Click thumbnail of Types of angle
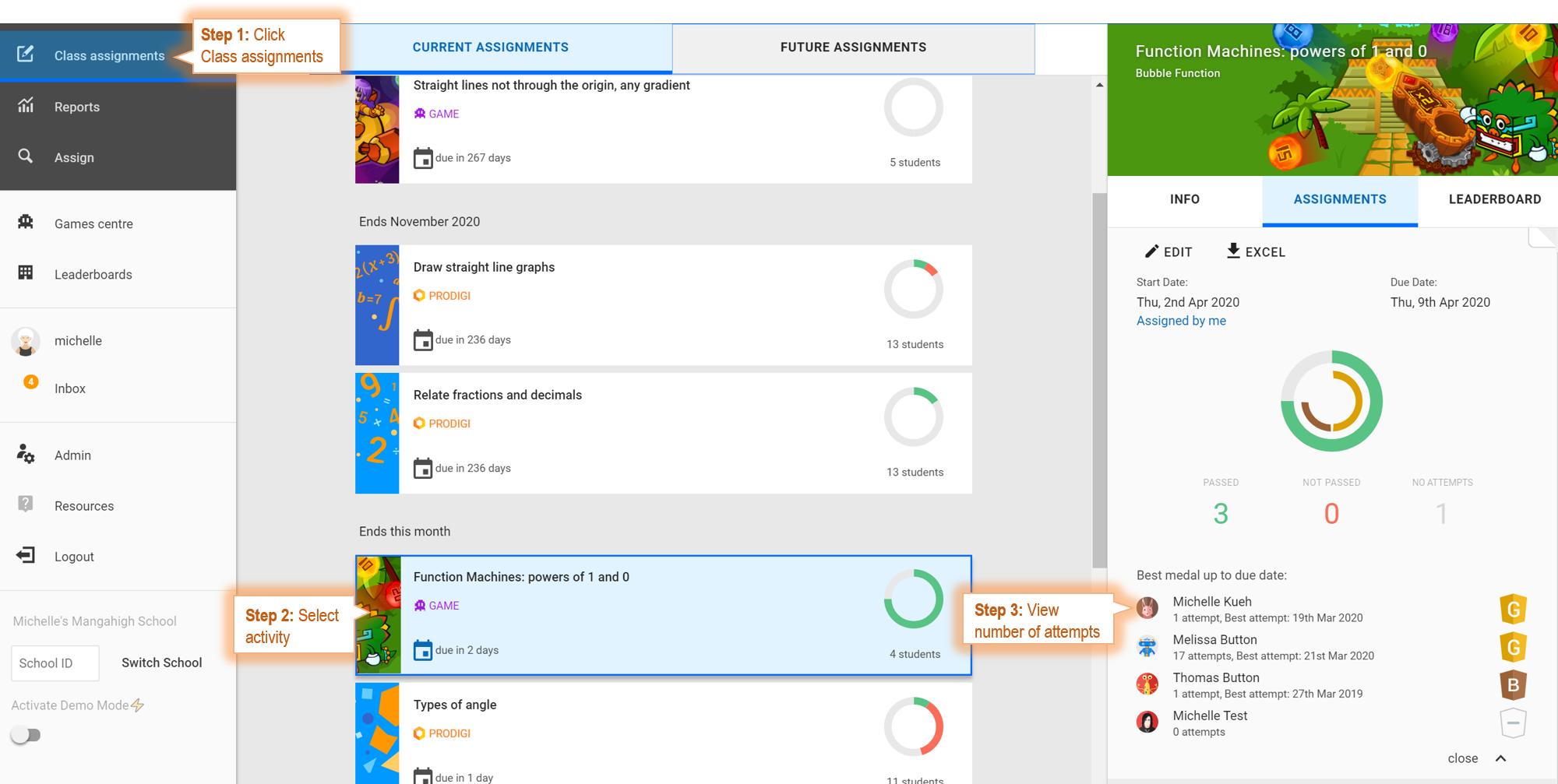The image size is (1558, 784). [x=377, y=733]
